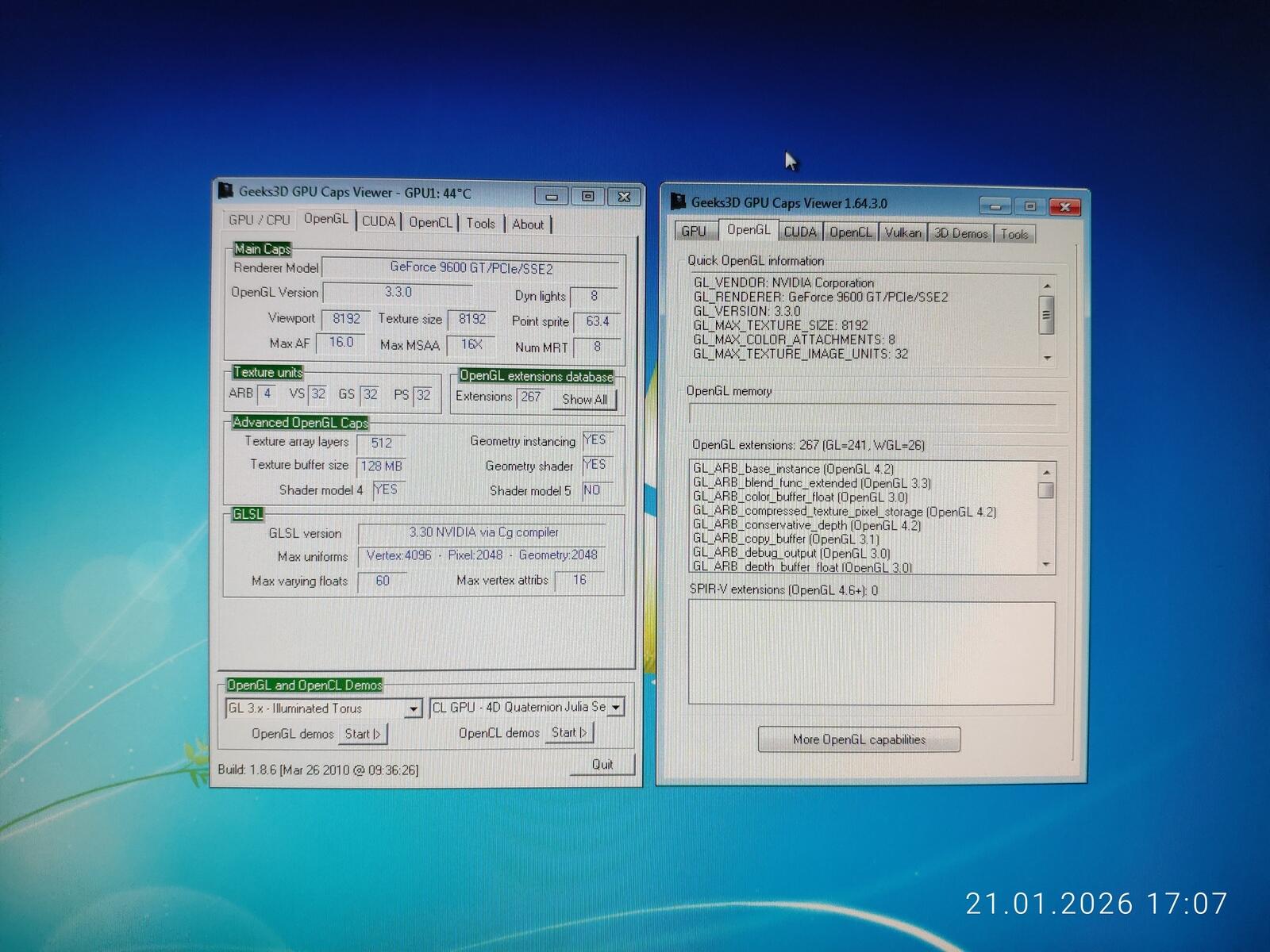Click More OpenGL capabilities button
The height and width of the screenshot is (952, 1270).
click(859, 739)
